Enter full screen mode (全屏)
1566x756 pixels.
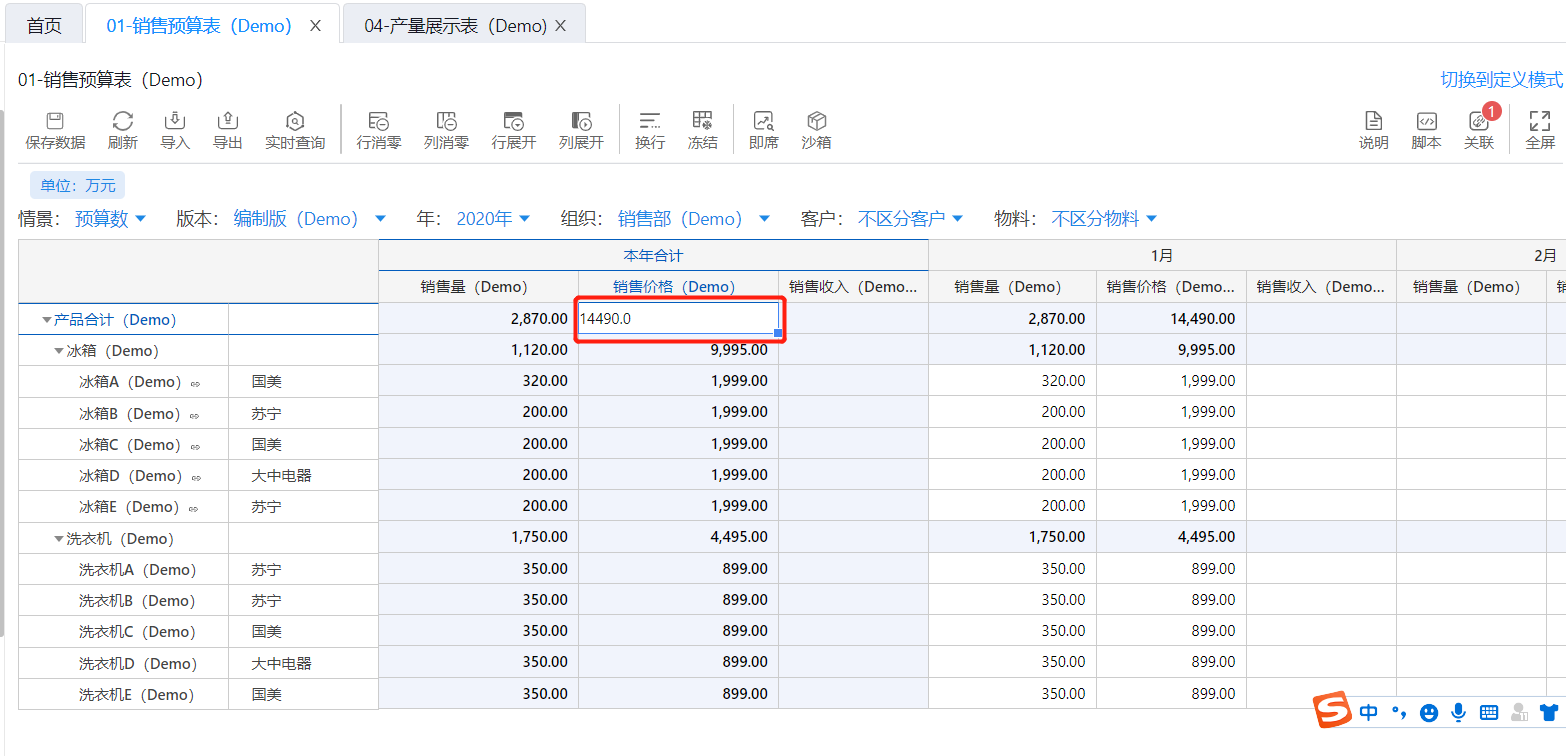[x=1539, y=122]
